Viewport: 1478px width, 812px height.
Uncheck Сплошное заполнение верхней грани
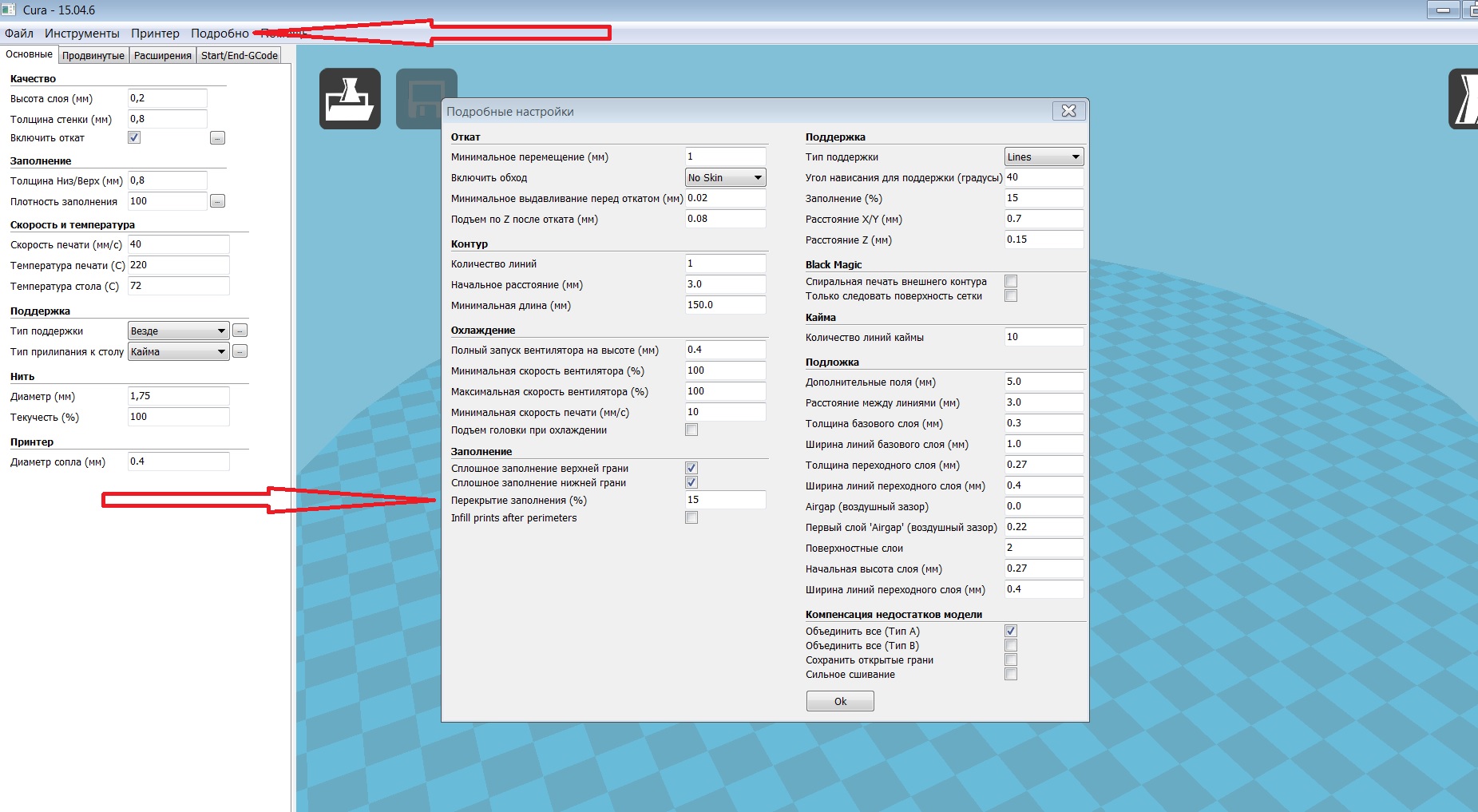(x=691, y=468)
